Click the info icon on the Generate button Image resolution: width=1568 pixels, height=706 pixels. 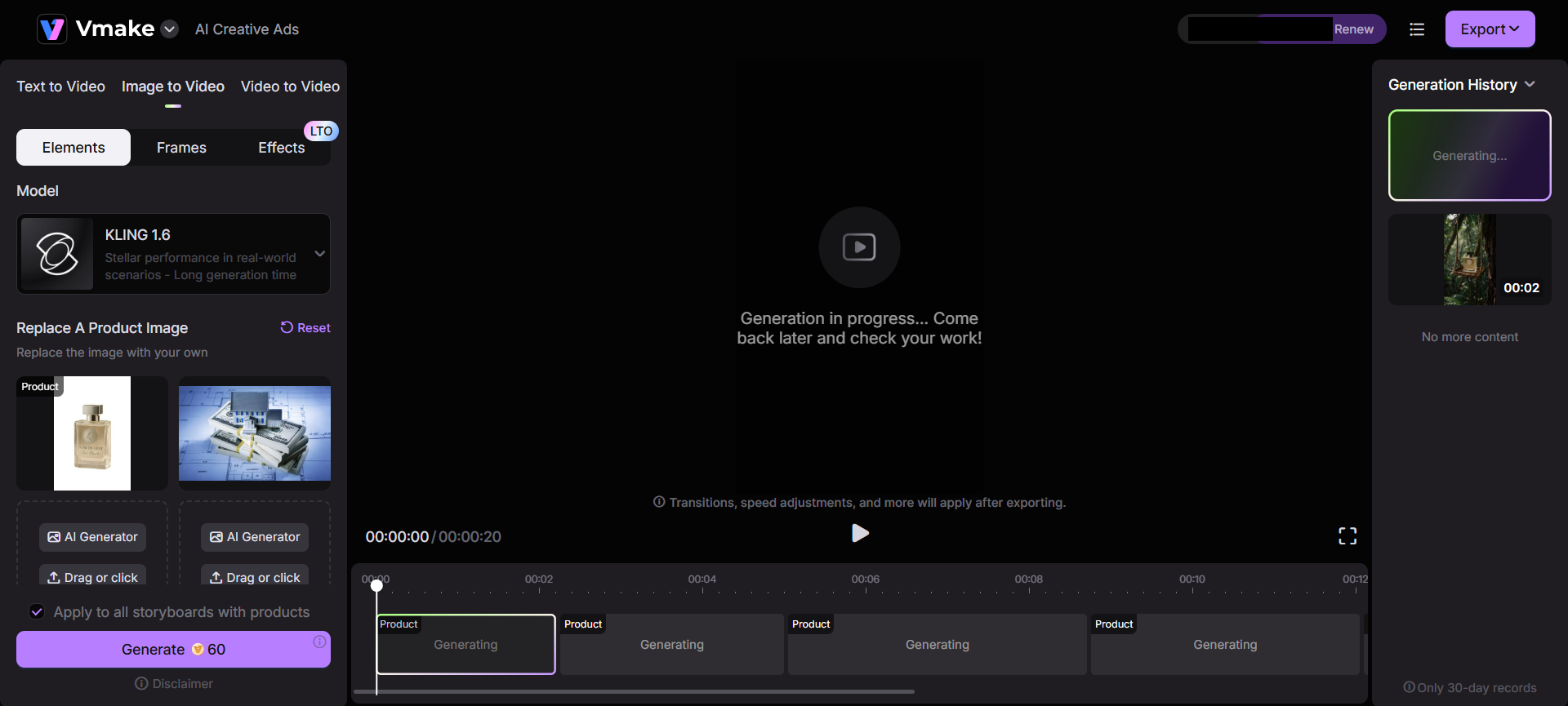click(319, 642)
